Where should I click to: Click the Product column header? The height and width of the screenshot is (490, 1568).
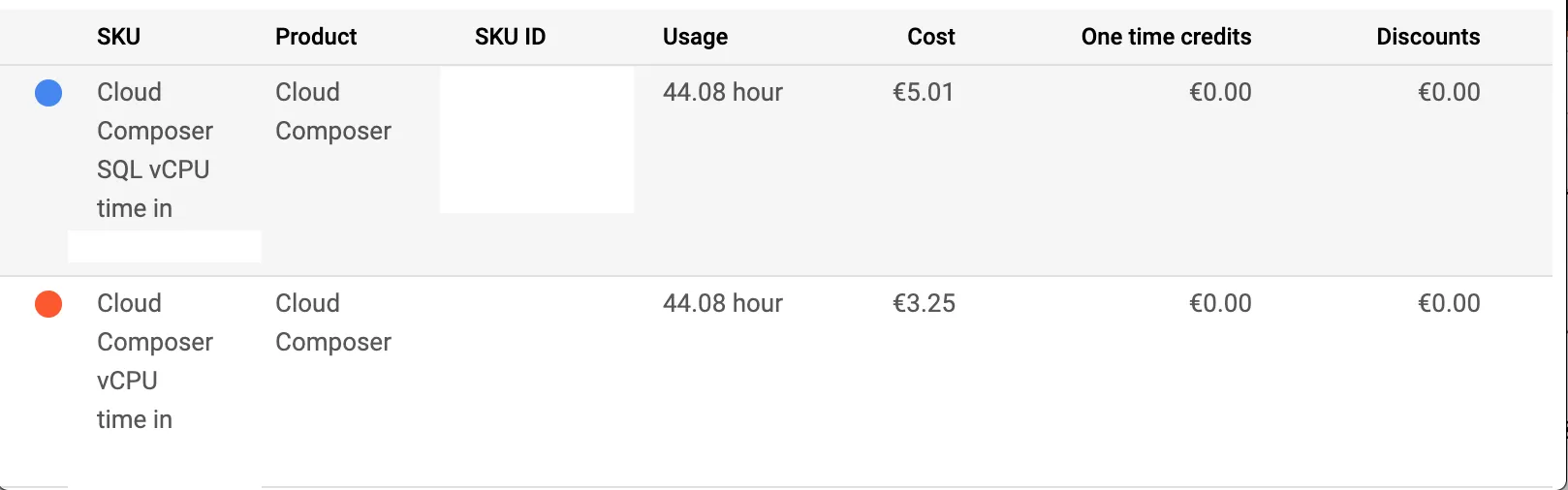[316, 37]
